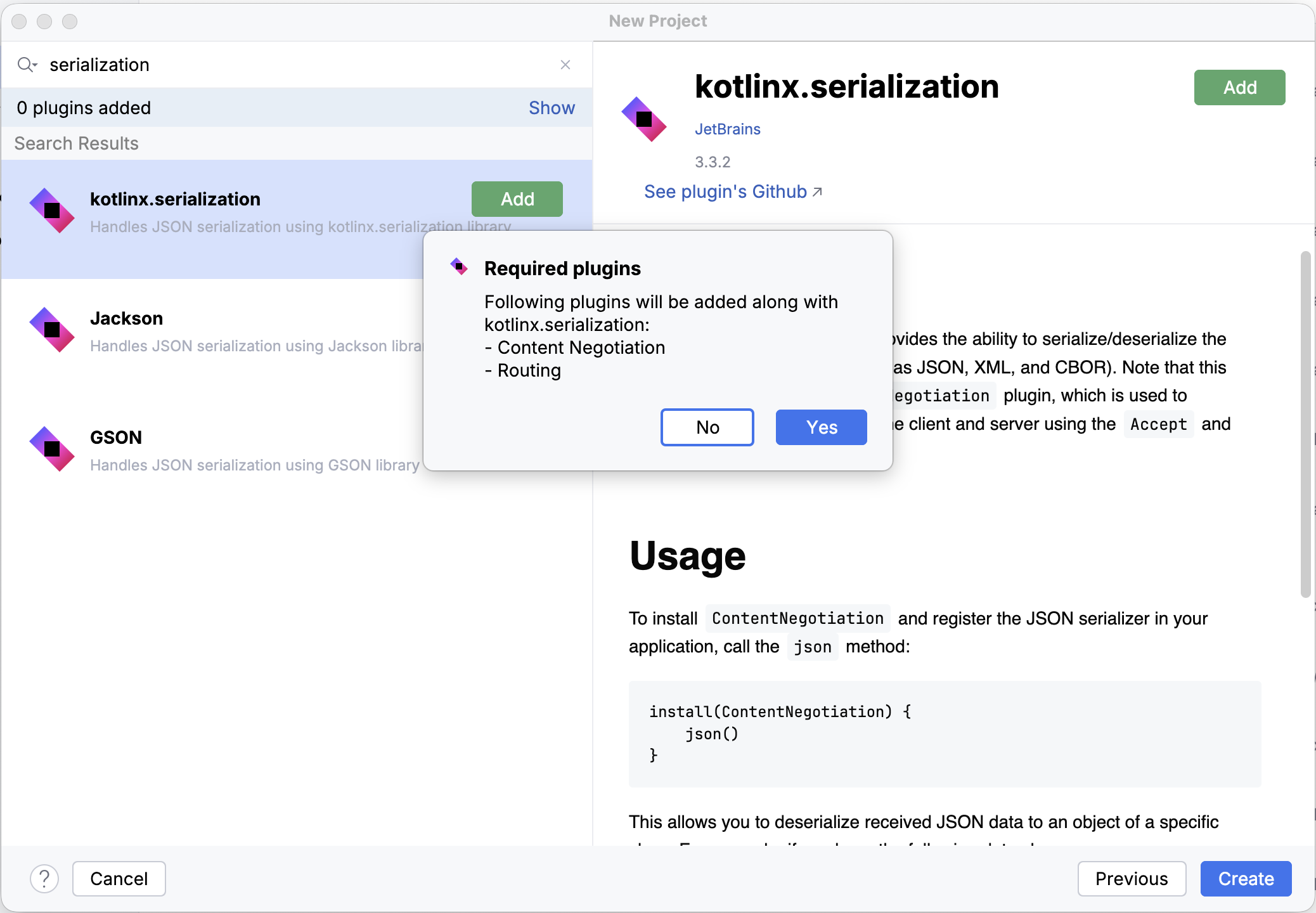Click the kotlinx.serialization details title
Viewport: 1316px width, 913px height.
coord(846,86)
